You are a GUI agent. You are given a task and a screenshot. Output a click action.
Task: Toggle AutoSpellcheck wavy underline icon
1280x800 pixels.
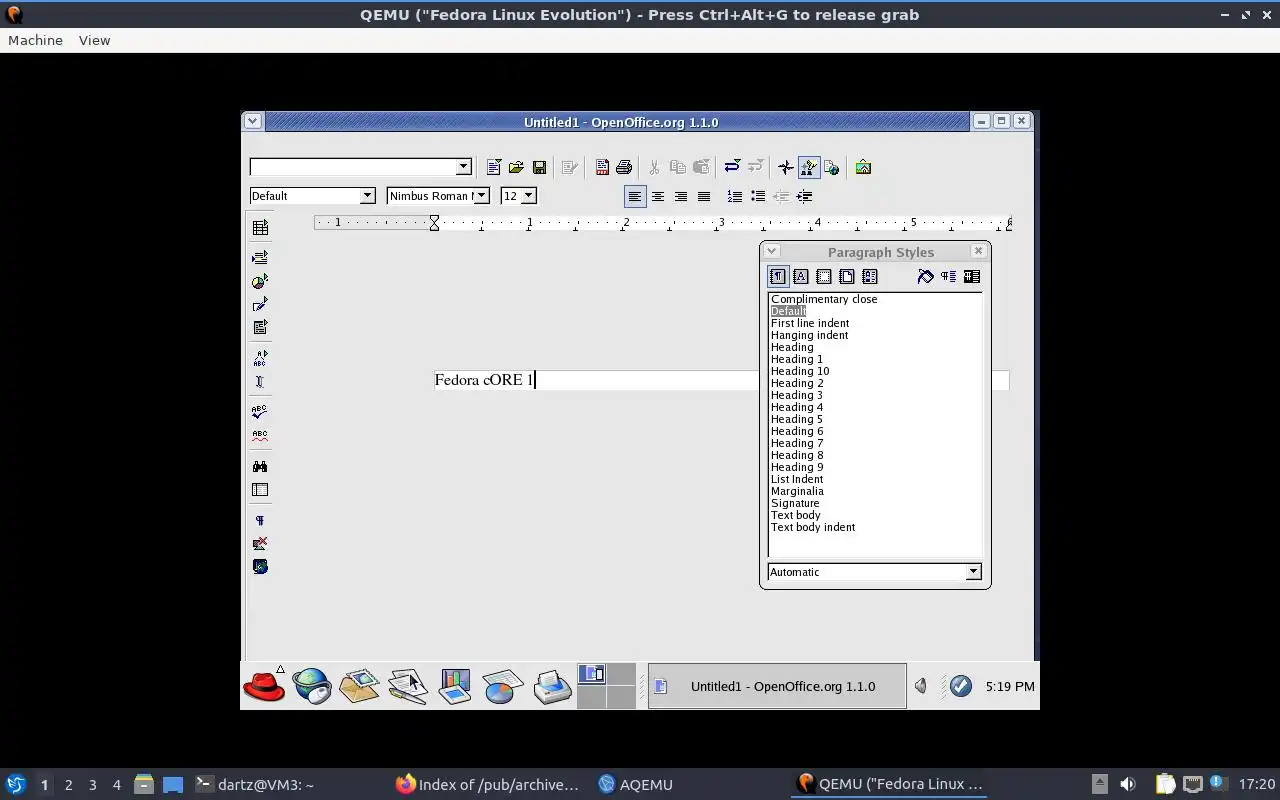tap(260, 435)
